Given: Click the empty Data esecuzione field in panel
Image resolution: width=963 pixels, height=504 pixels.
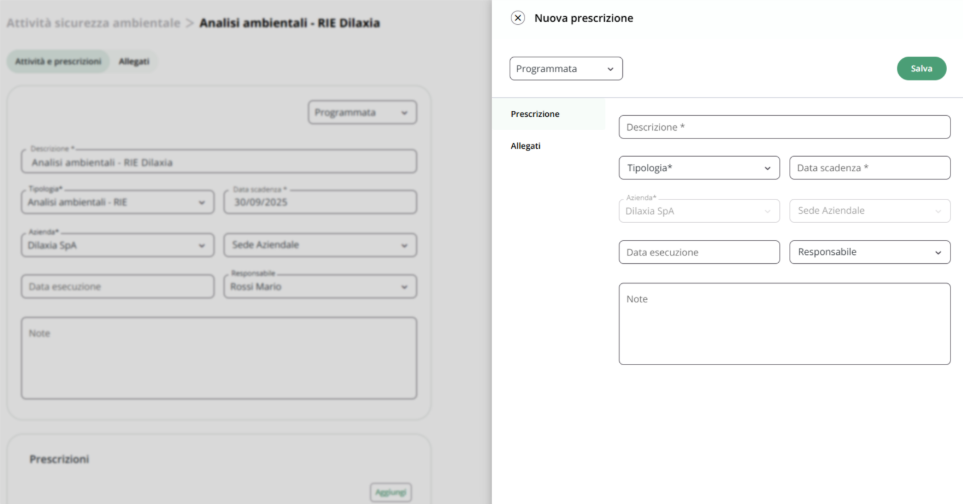Looking at the screenshot, I should pyautogui.click(x=699, y=252).
